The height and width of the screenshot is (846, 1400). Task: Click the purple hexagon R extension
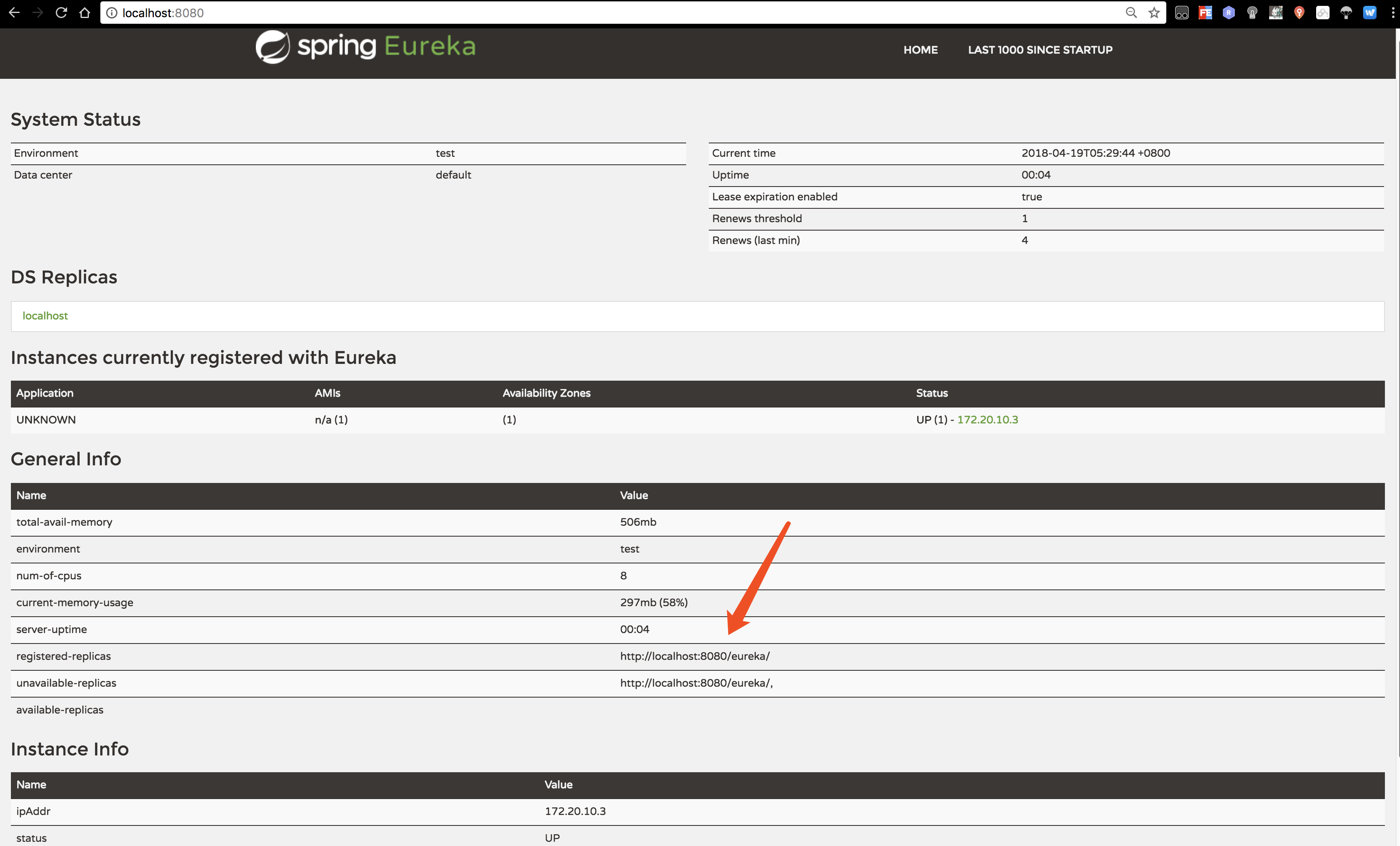click(1228, 13)
